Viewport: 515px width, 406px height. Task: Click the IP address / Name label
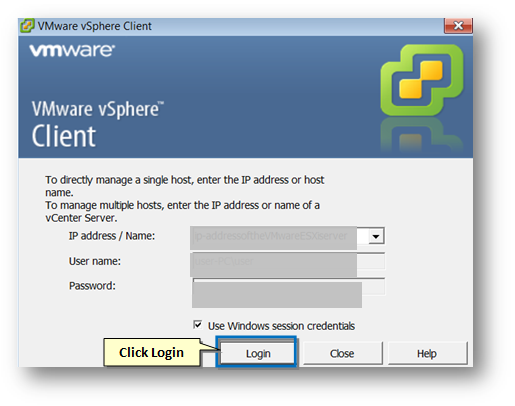(x=112, y=236)
